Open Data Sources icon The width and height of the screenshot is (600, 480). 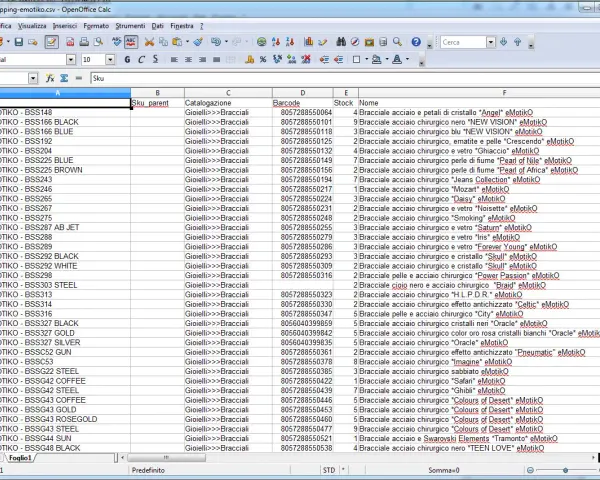pyautogui.click(x=383, y=42)
